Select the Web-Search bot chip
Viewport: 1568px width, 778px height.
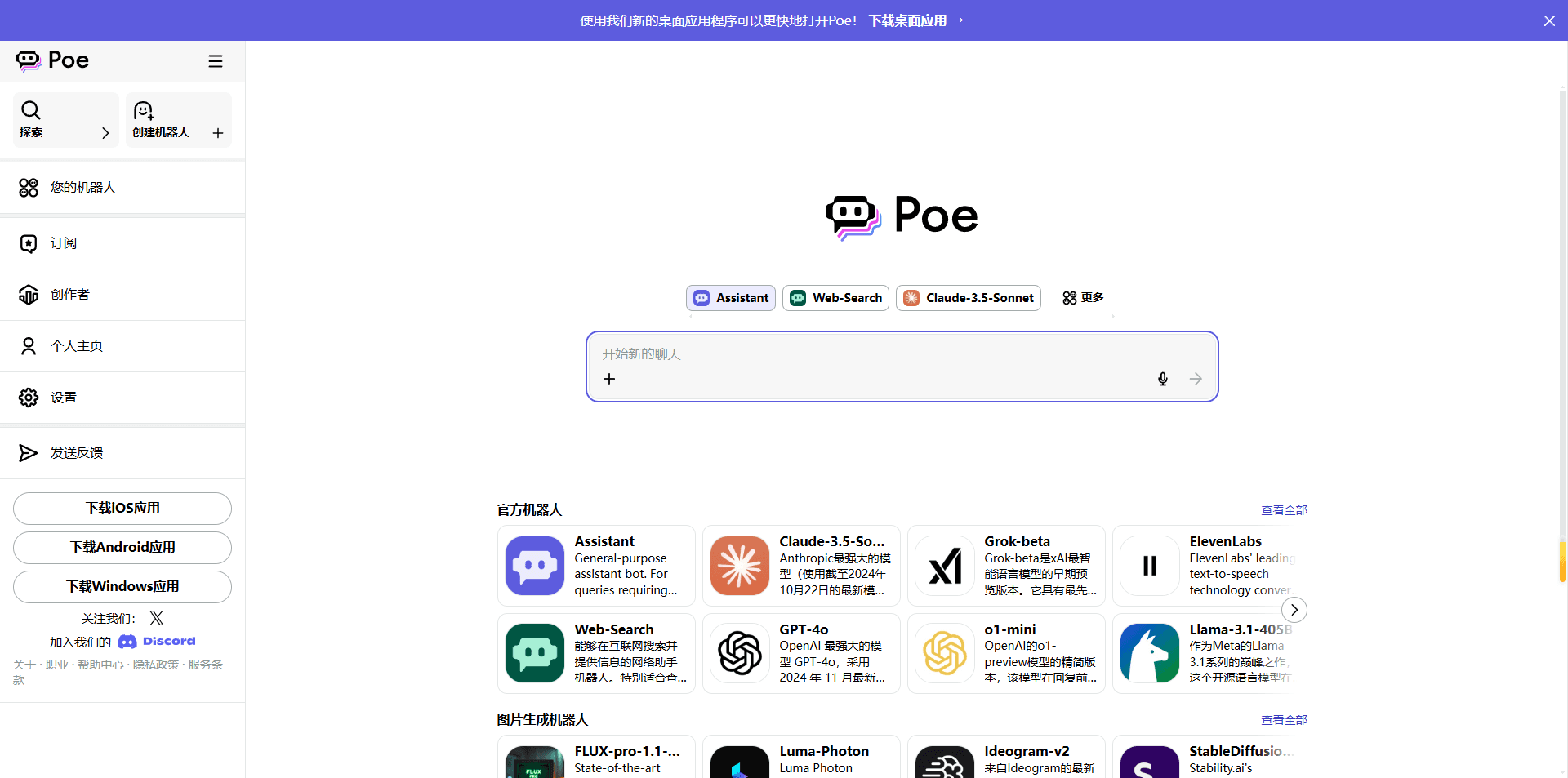click(835, 298)
